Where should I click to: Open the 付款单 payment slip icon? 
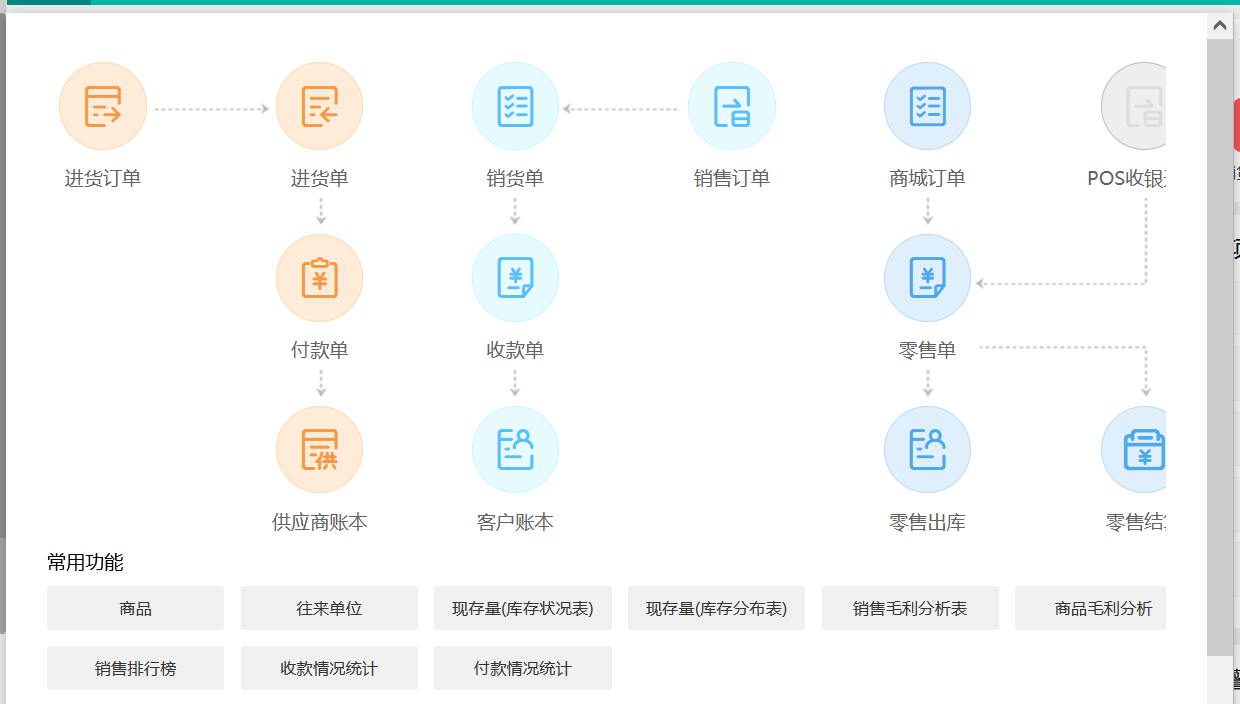319,277
